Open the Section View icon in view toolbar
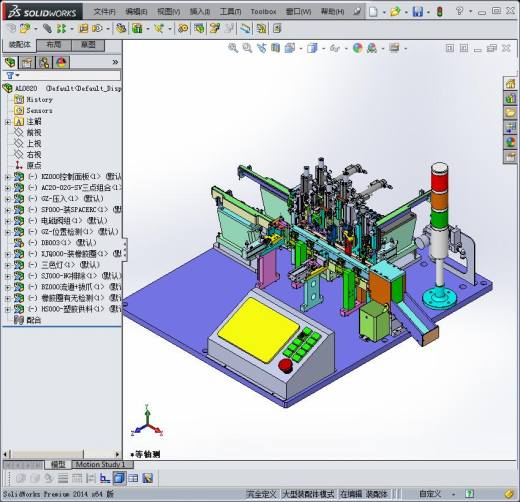This screenshot has height=502, width=520. tap(275, 48)
